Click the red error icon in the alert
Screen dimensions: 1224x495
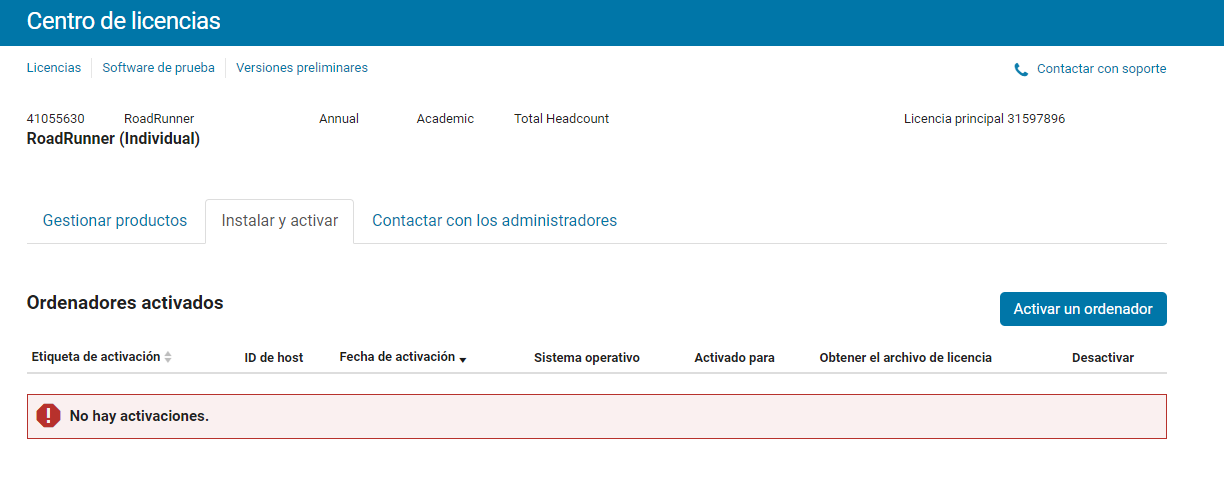click(x=48, y=416)
